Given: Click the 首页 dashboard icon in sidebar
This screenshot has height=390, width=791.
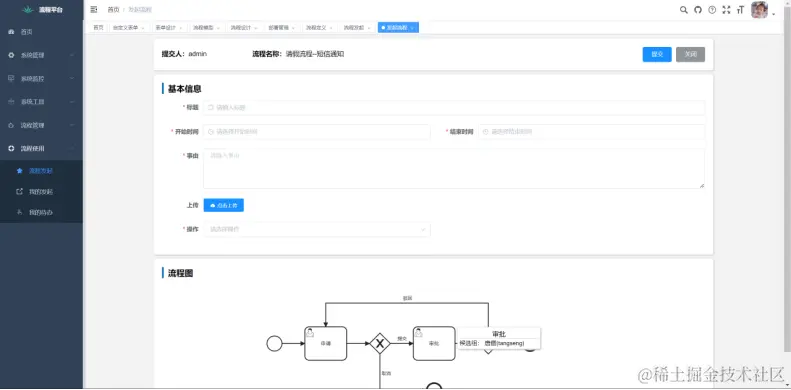Looking at the screenshot, I should pyautogui.click(x=11, y=32).
